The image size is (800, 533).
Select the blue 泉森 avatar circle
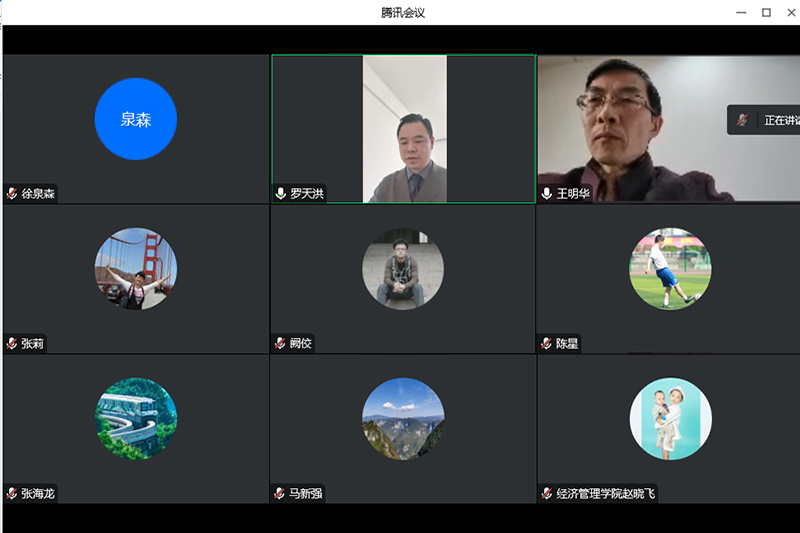click(x=136, y=119)
